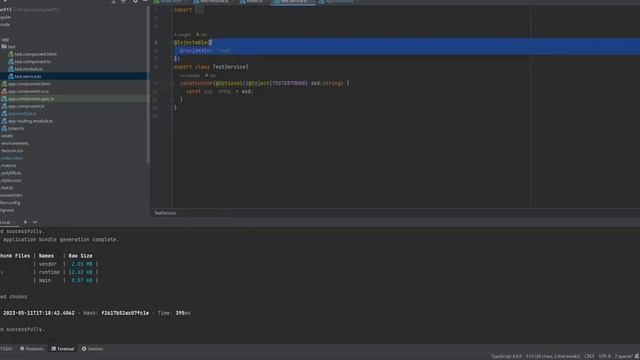Screen dimensions: 640x360
Task: Click the app.component.scss file icon
Action: tap(4, 91)
